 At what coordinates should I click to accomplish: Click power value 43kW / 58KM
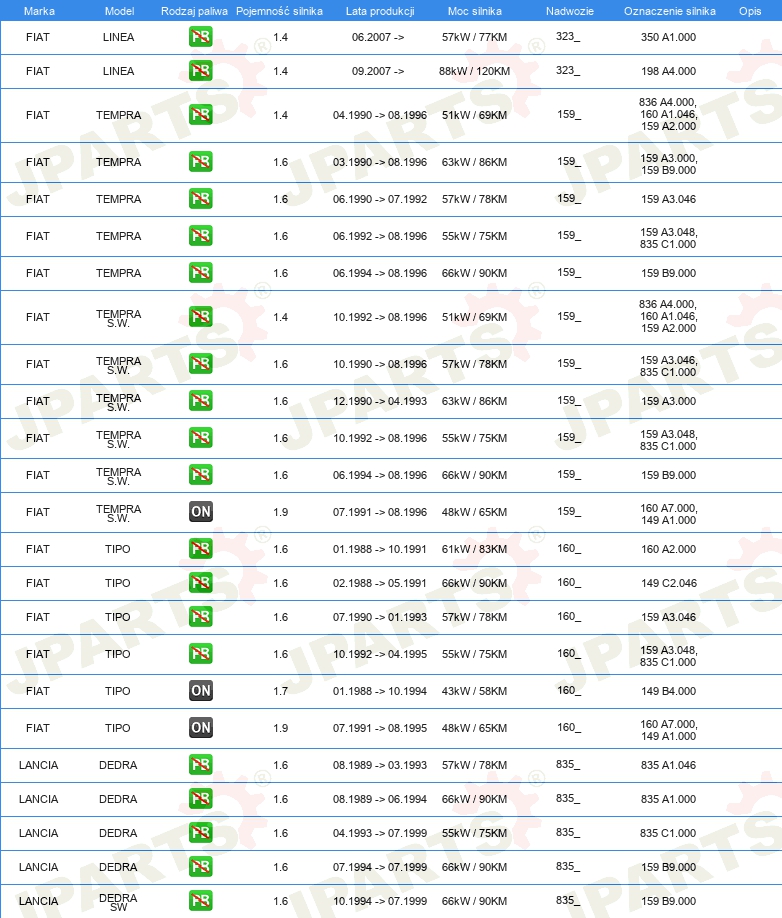(x=475, y=691)
